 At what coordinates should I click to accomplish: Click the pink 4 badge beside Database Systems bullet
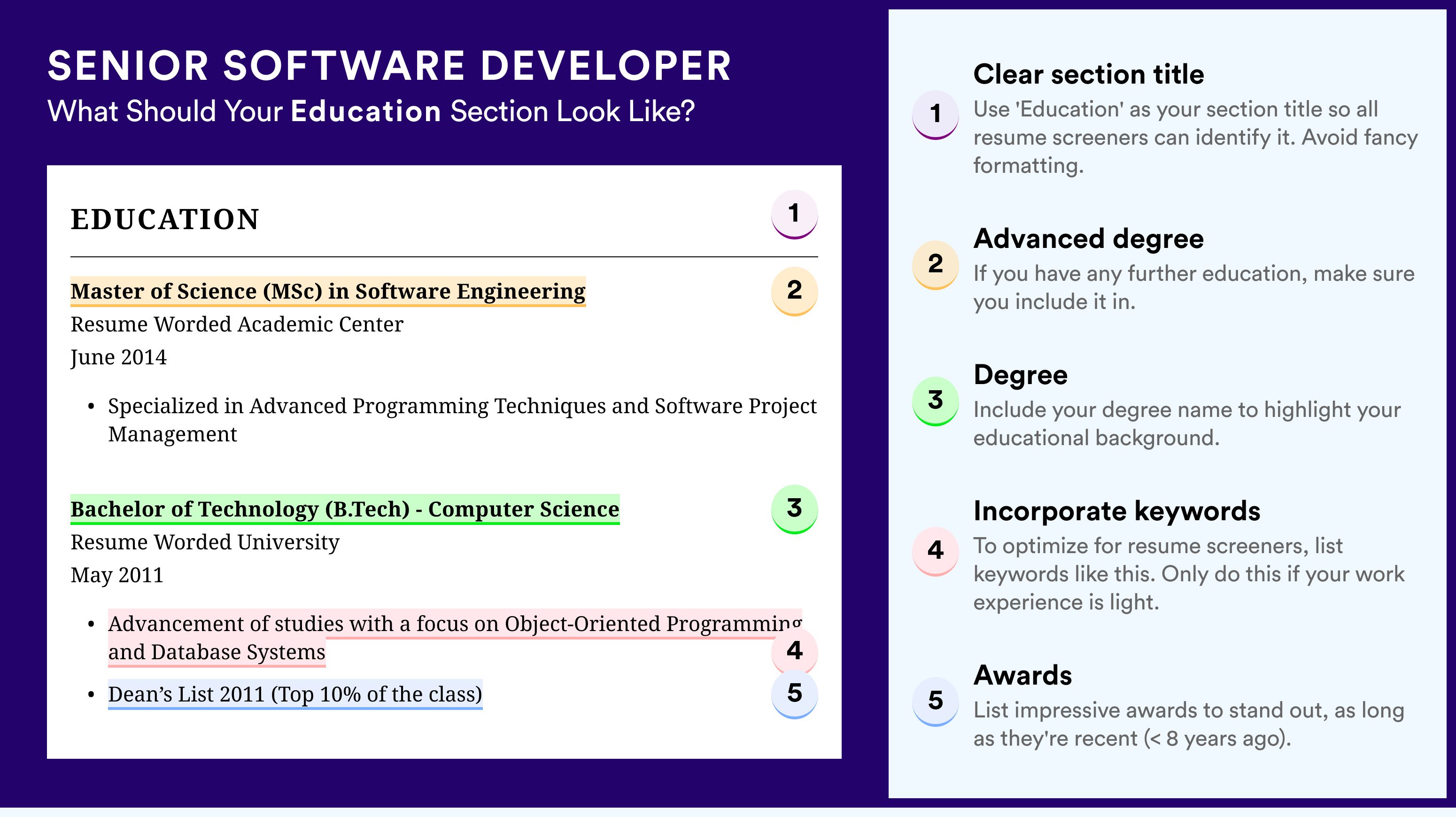point(794,651)
